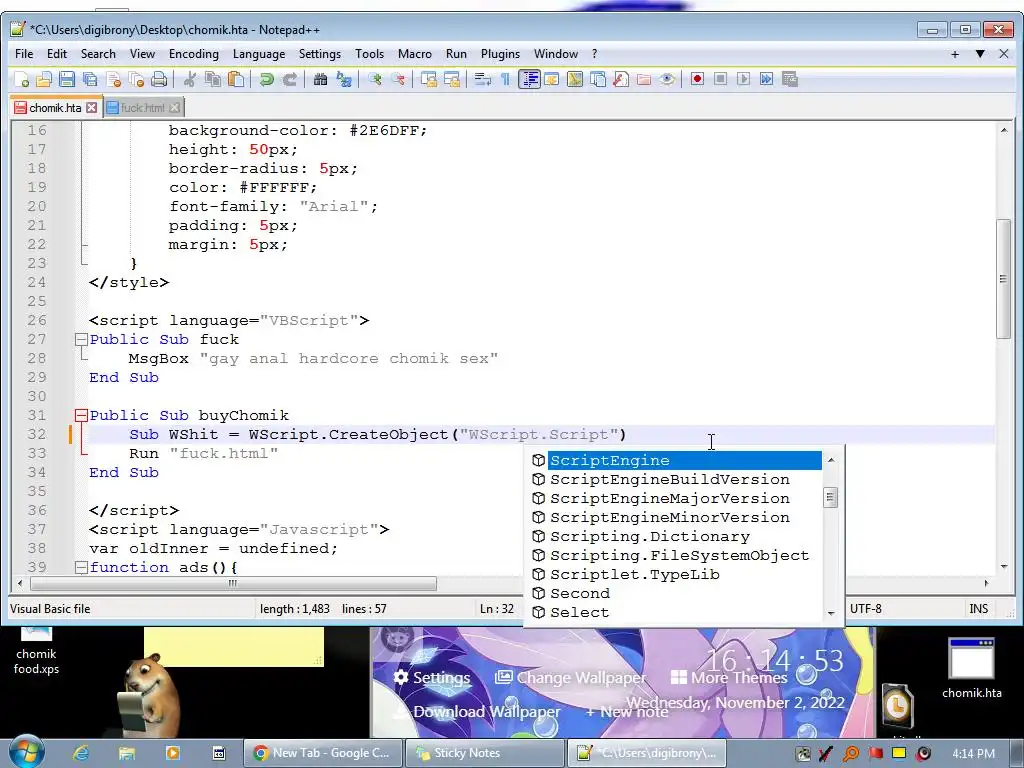Click the Open file folder icon in the toolbar
This screenshot has width=1024, height=768.
click(x=44, y=80)
